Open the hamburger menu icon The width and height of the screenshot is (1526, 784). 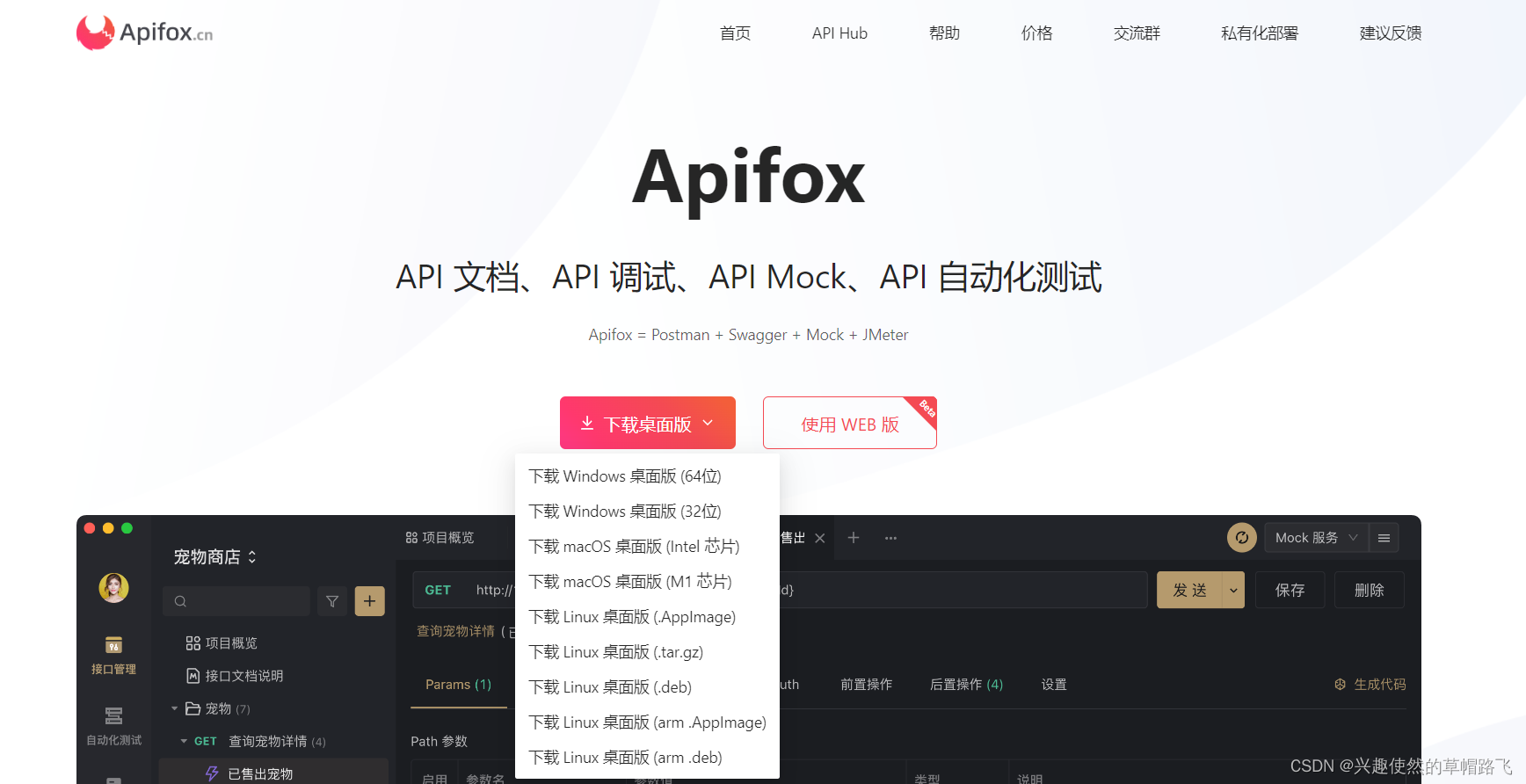point(1384,538)
